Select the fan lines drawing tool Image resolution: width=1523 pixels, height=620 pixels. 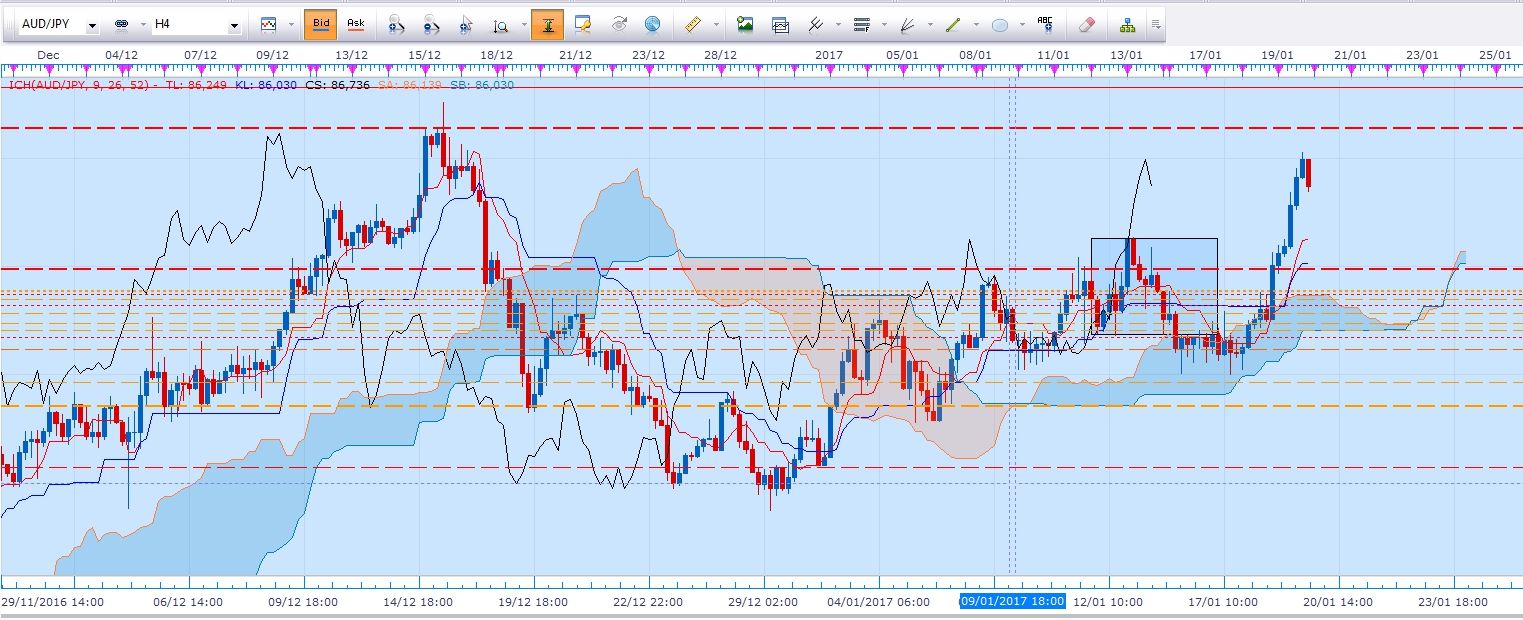click(907, 23)
